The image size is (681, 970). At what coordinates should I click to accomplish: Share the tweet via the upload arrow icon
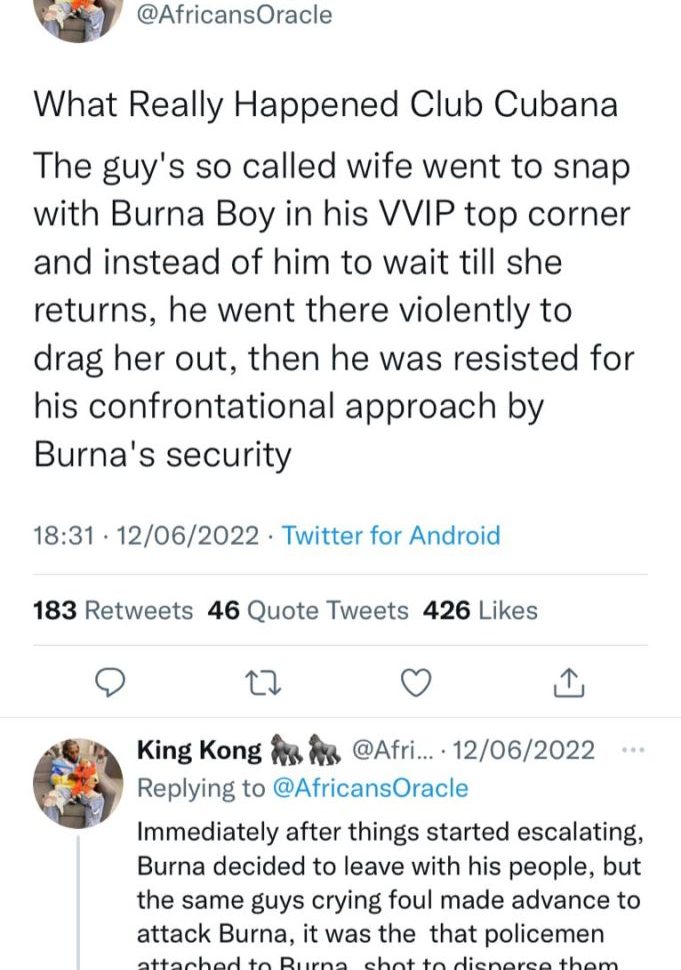click(567, 682)
